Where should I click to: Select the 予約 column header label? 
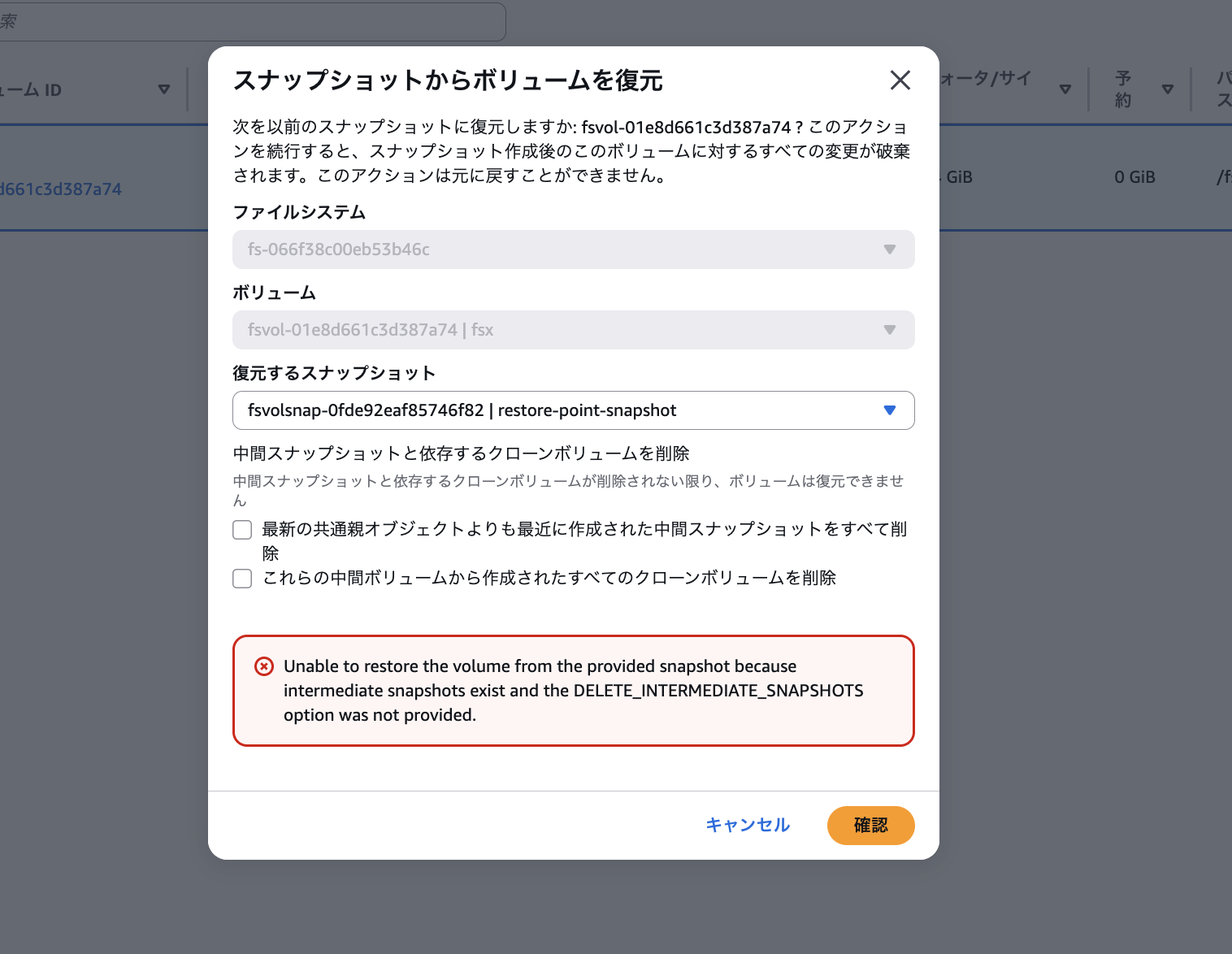pyautogui.click(x=1123, y=89)
